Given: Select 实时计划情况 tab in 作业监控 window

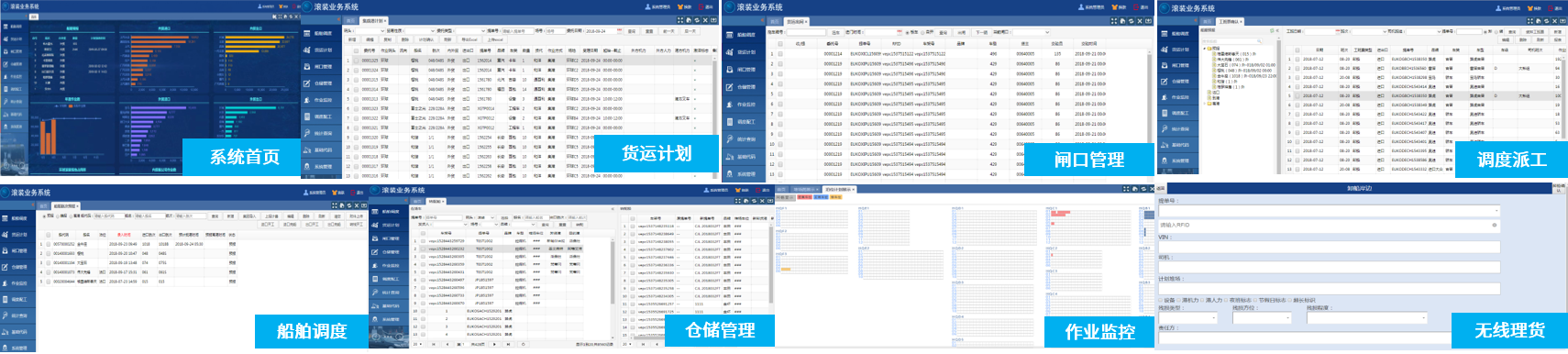Looking at the screenshot, I should click(x=839, y=190).
